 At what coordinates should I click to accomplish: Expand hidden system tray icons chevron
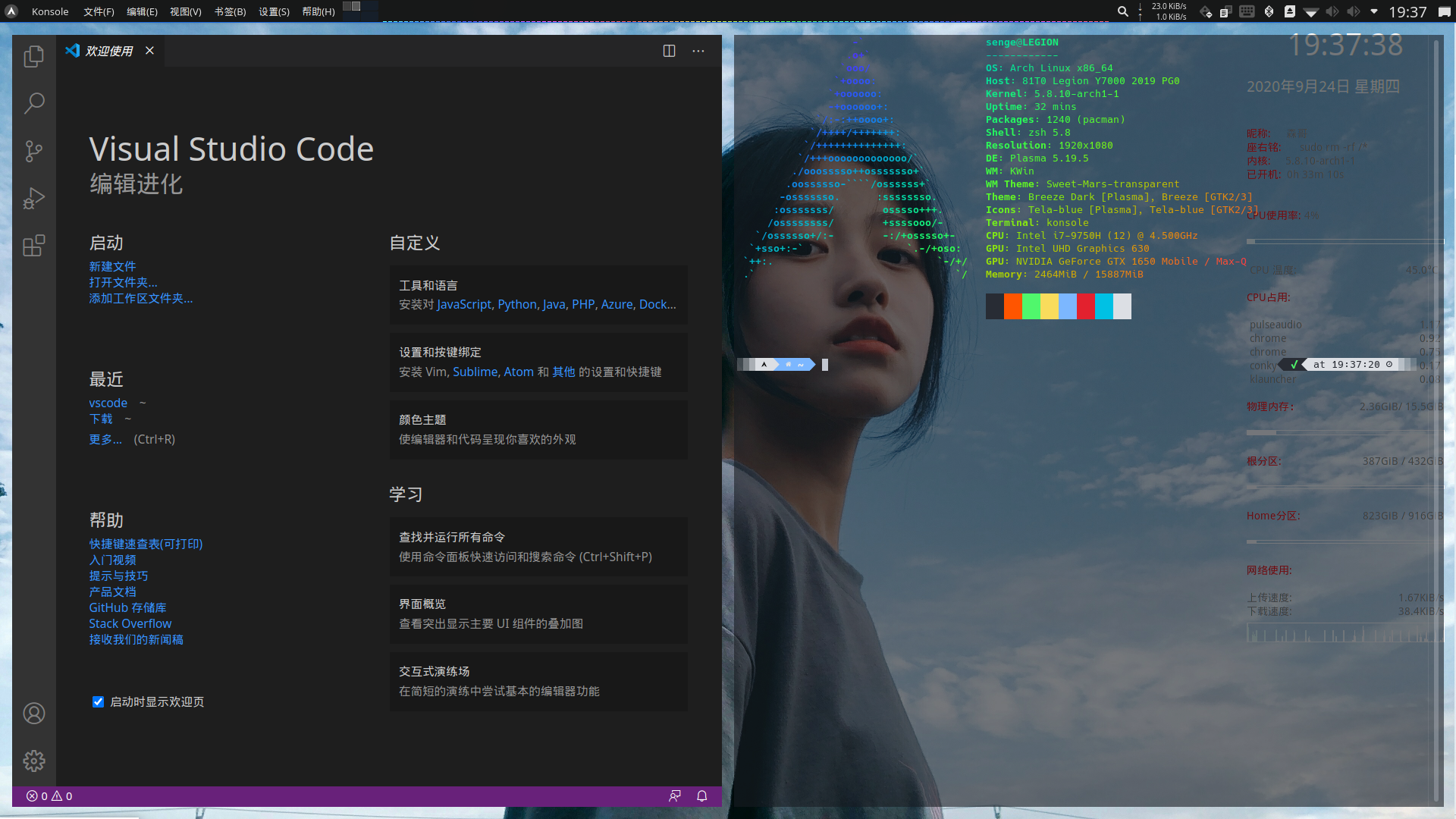pyautogui.click(x=1373, y=11)
